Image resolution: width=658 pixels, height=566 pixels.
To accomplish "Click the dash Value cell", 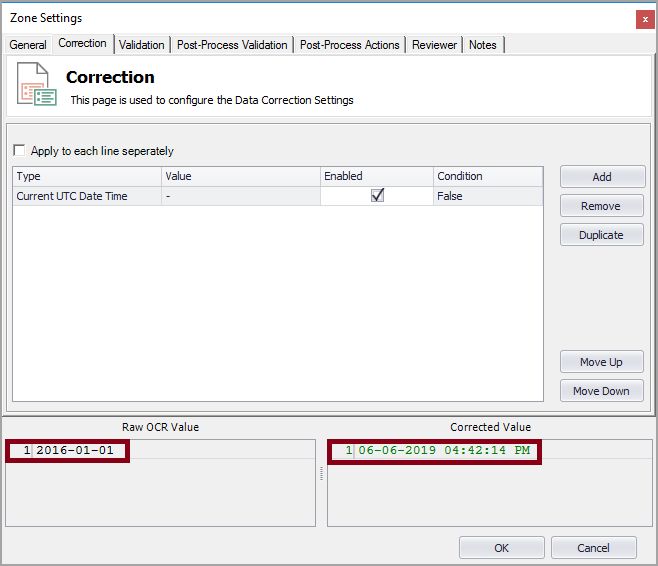I will (241, 196).
